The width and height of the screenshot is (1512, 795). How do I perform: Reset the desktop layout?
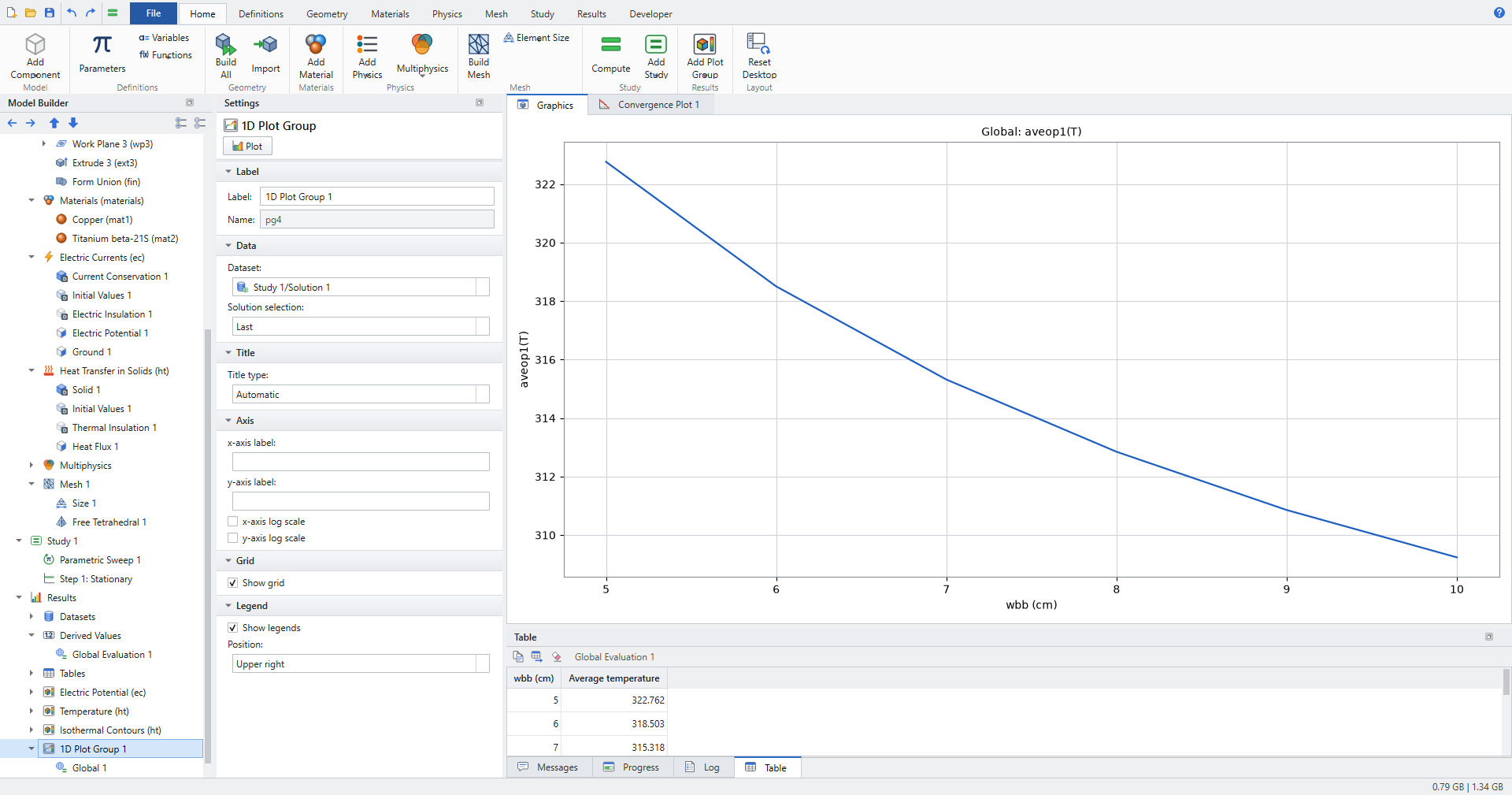[x=759, y=55]
